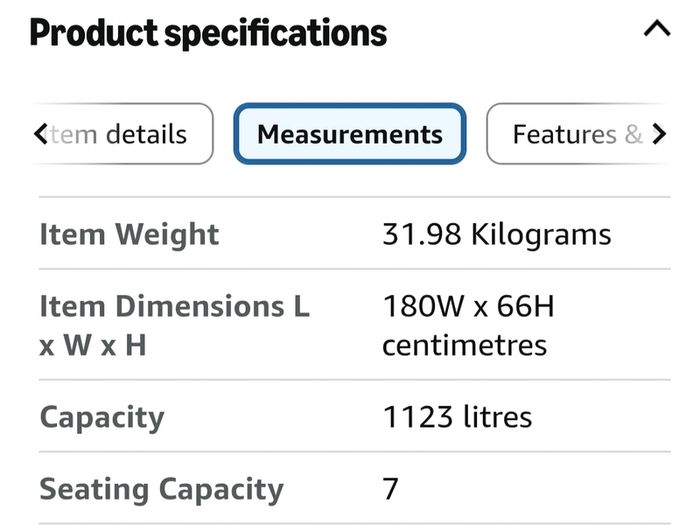This screenshot has width=700, height=525.
Task: Select the Measurements tab
Action: [350, 134]
